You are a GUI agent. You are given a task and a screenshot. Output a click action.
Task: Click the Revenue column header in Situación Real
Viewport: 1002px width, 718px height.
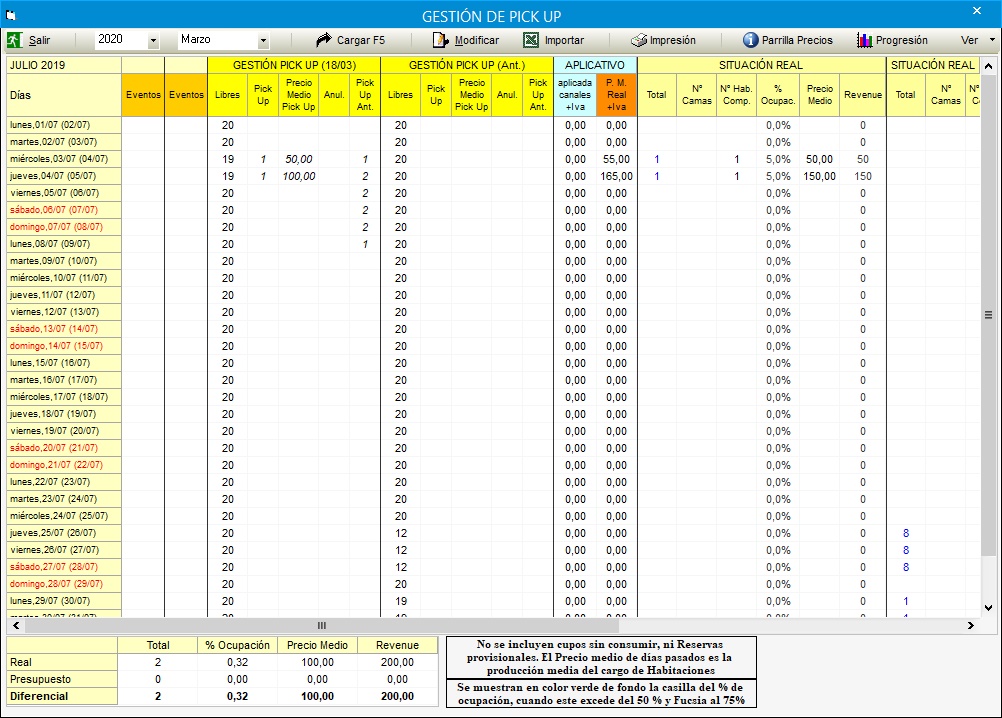tap(863, 95)
